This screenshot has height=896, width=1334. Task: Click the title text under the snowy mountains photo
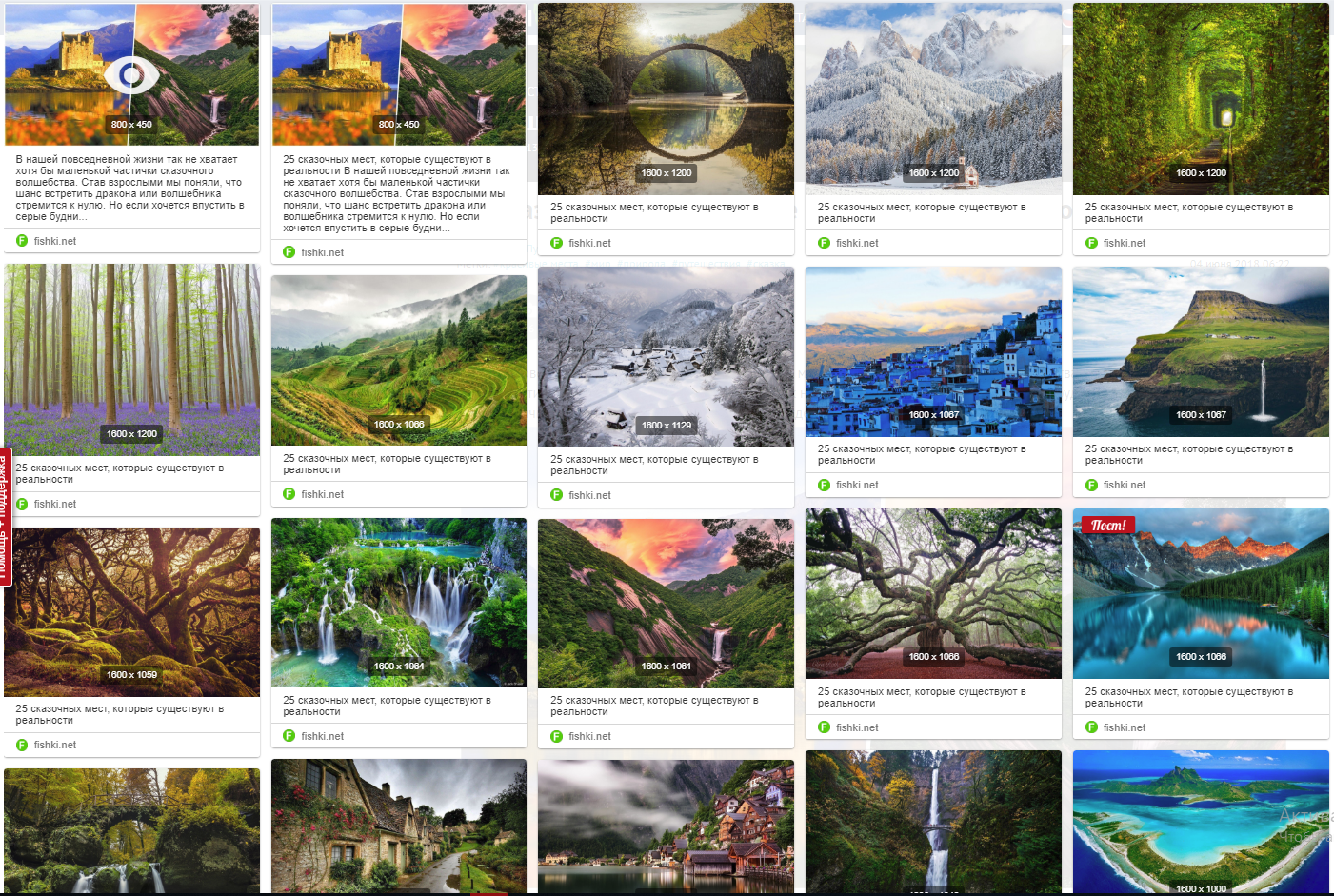[921, 212]
